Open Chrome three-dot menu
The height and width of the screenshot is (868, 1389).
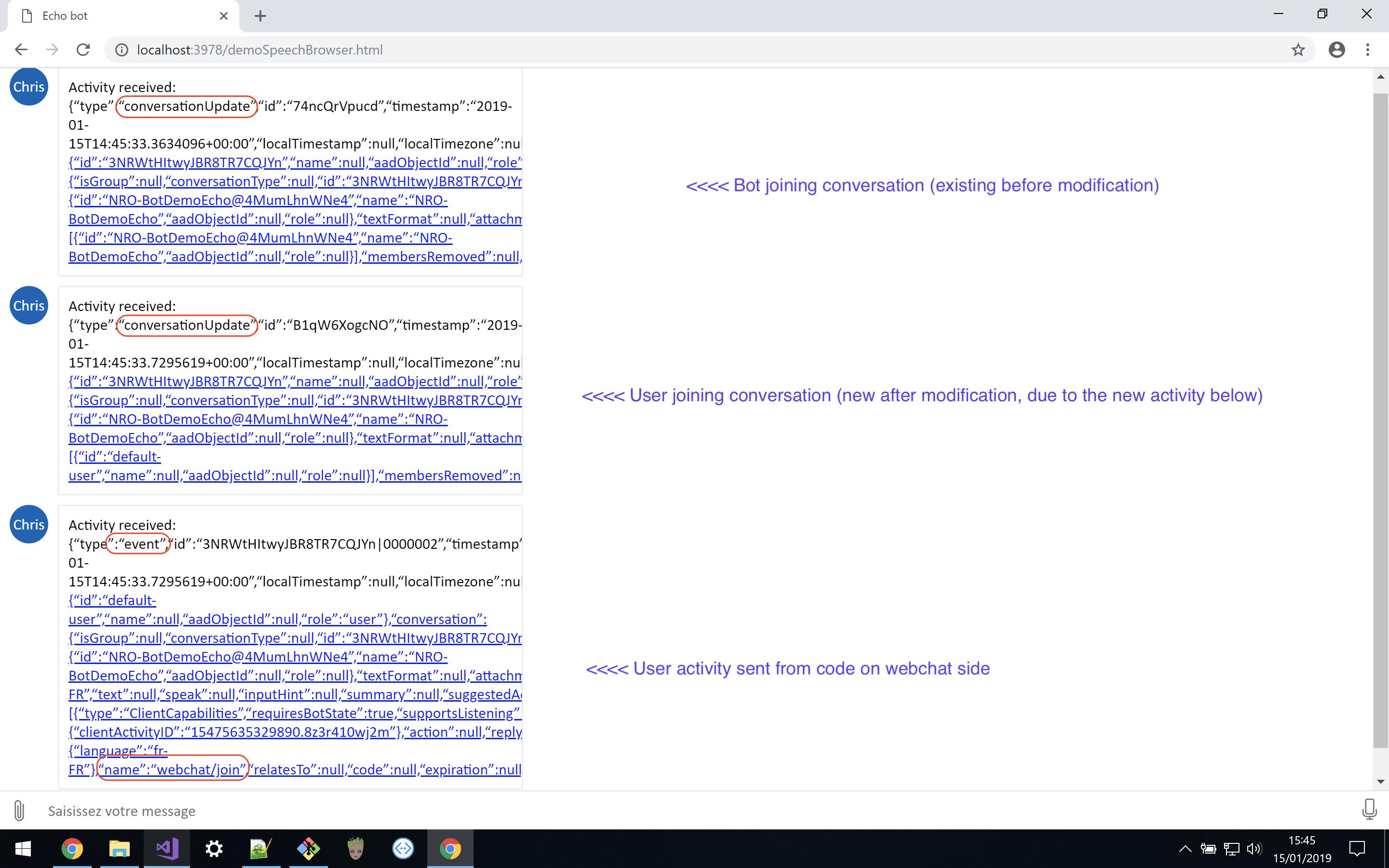(1368, 50)
